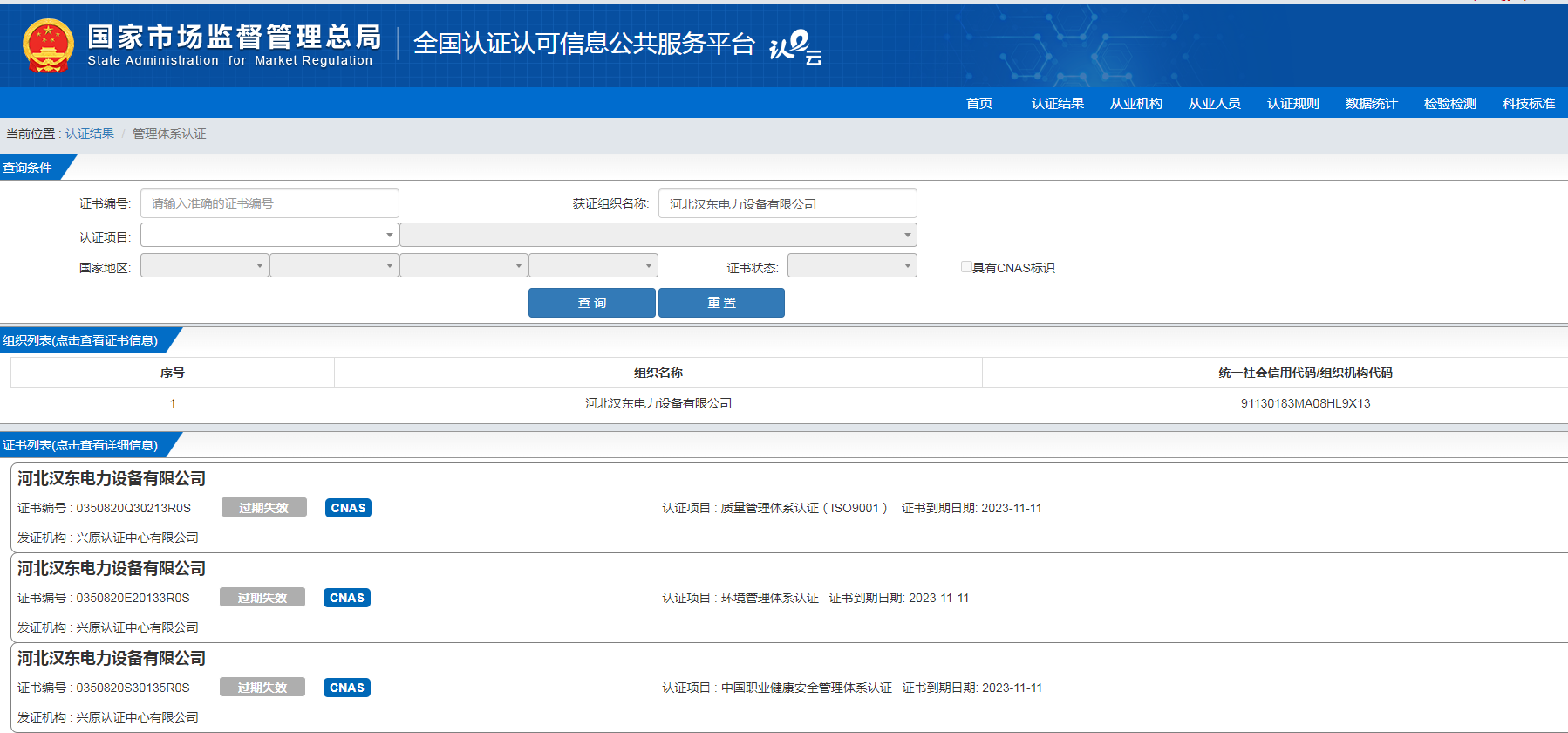Viewport: 1568px width, 733px height.
Task: Click 发证机构 兴原认证中心有限公司 under certificate 0350820Q30213R0S
Action: (x=108, y=538)
